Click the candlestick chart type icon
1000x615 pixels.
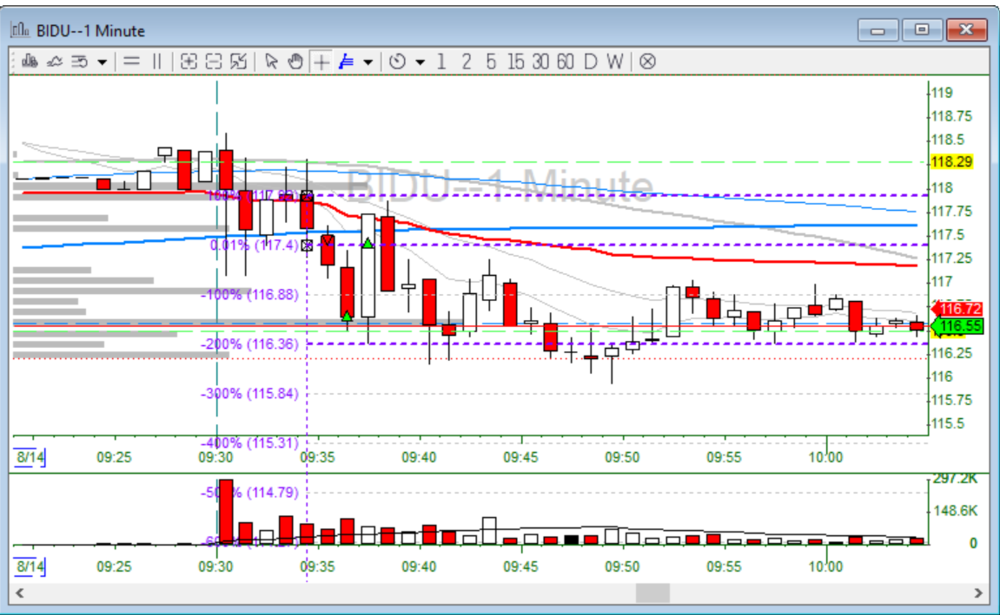[29, 62]
